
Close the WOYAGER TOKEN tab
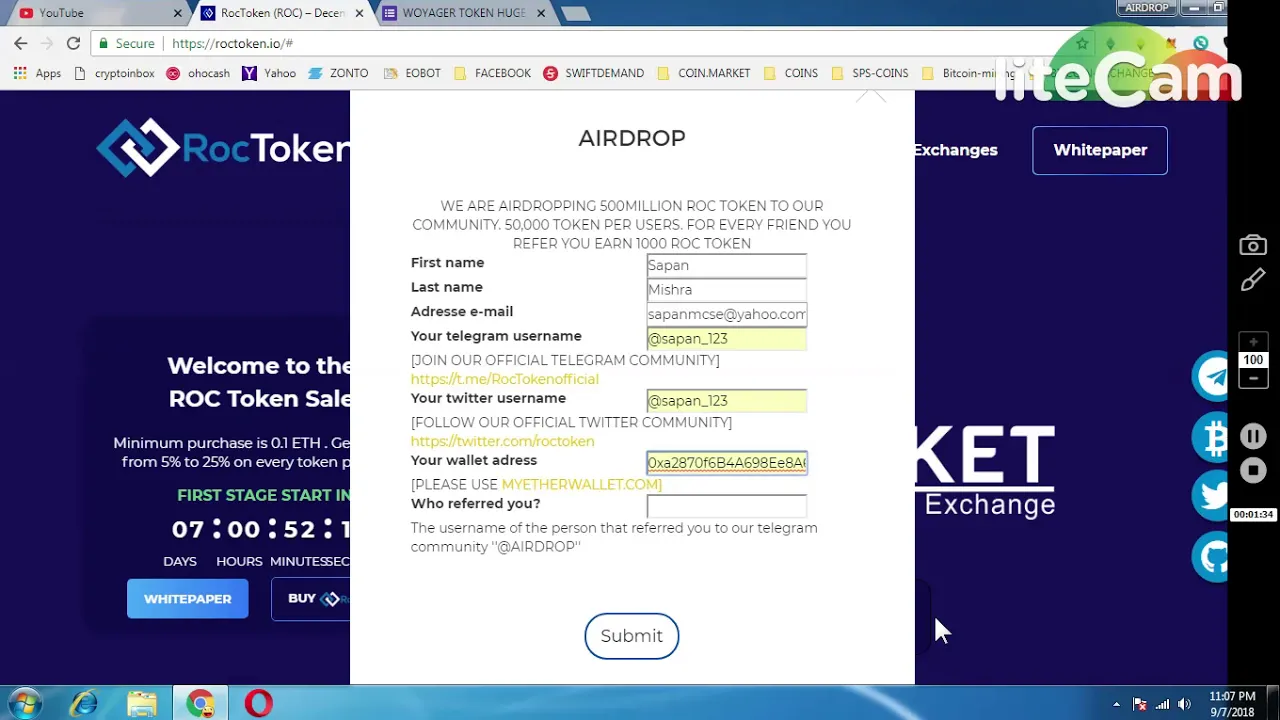[541, 13]
